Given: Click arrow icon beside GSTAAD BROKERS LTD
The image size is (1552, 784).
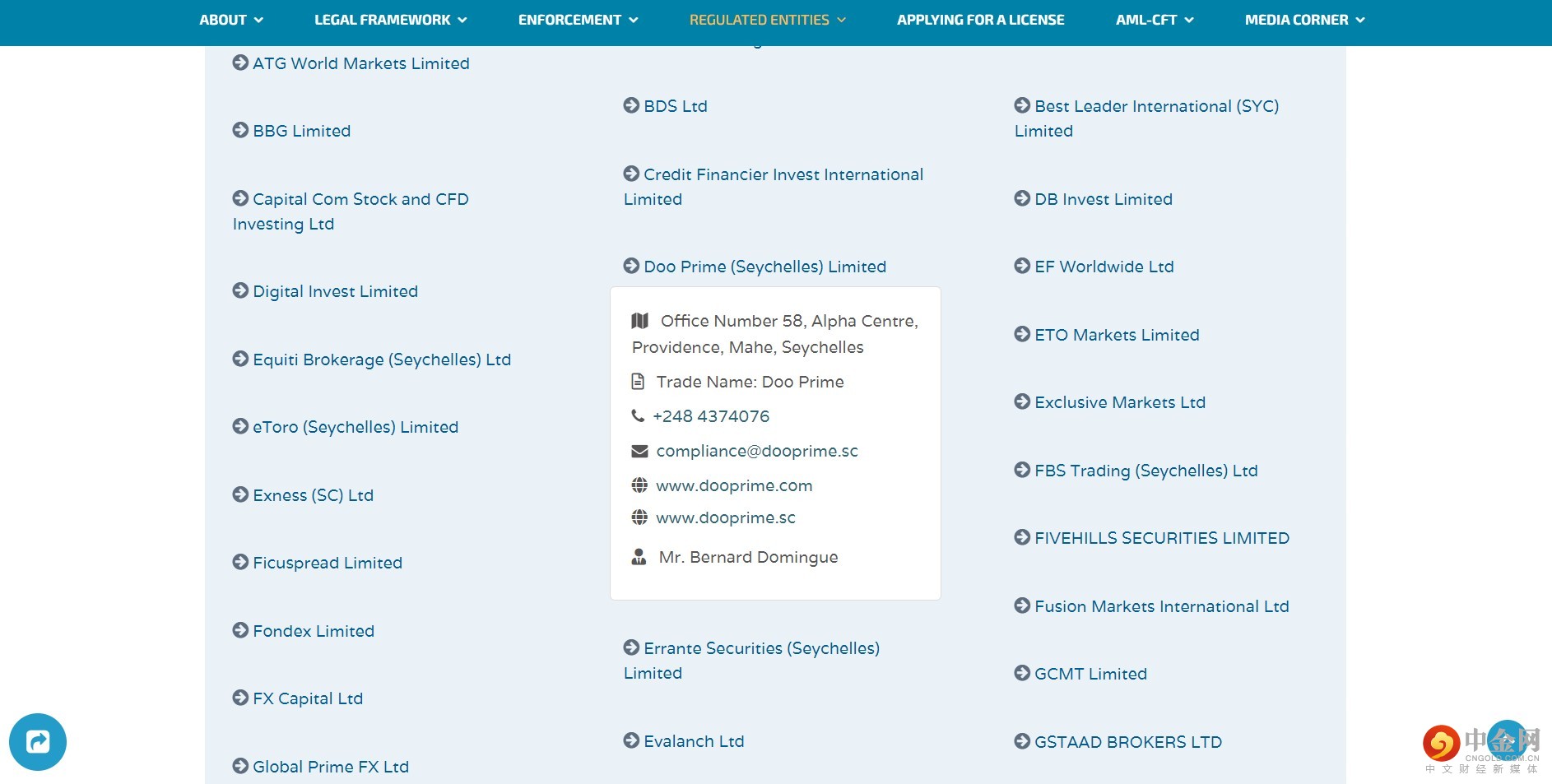Looking at the screenshot, I should 1022,741.
